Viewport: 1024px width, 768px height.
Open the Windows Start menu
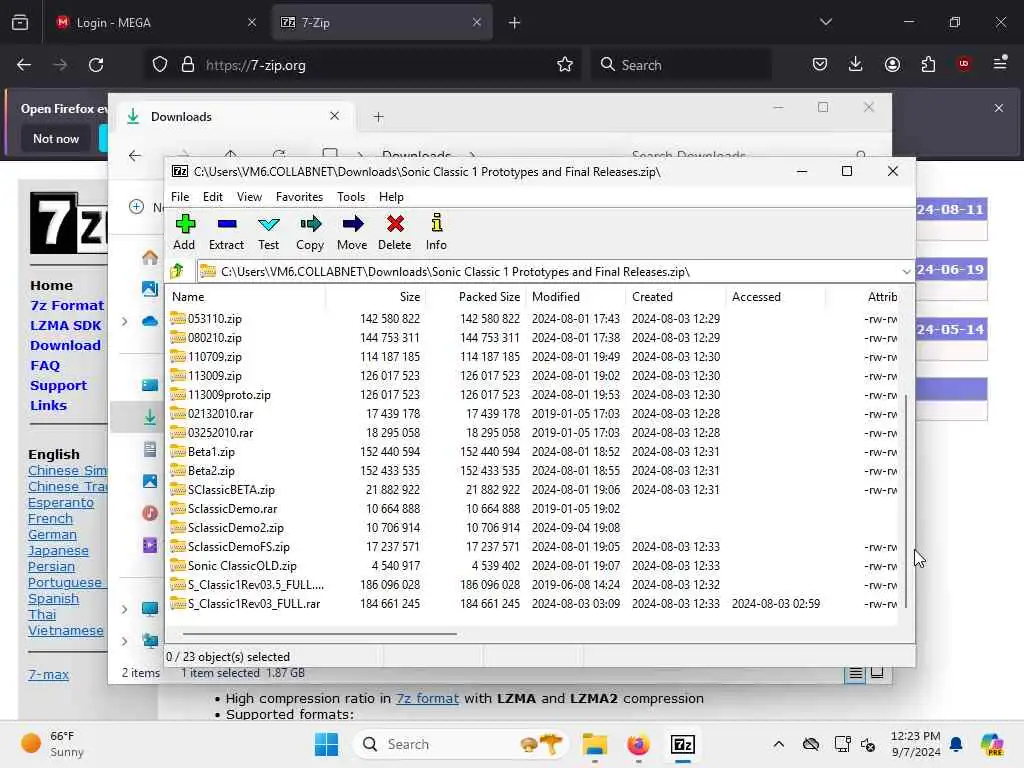tap(327, 744)
